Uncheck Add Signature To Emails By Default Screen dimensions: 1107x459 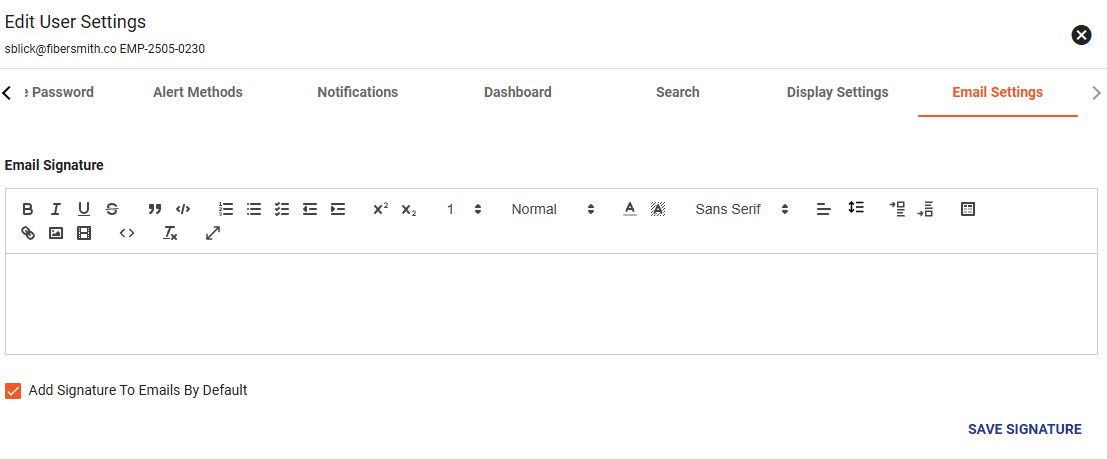pos(13,391)
